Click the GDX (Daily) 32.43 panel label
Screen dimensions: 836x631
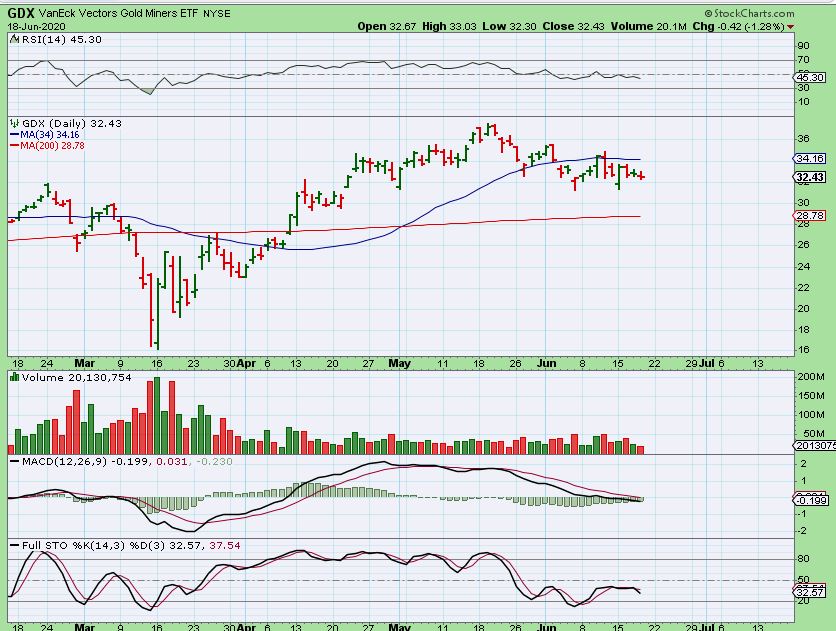point(71,123)
